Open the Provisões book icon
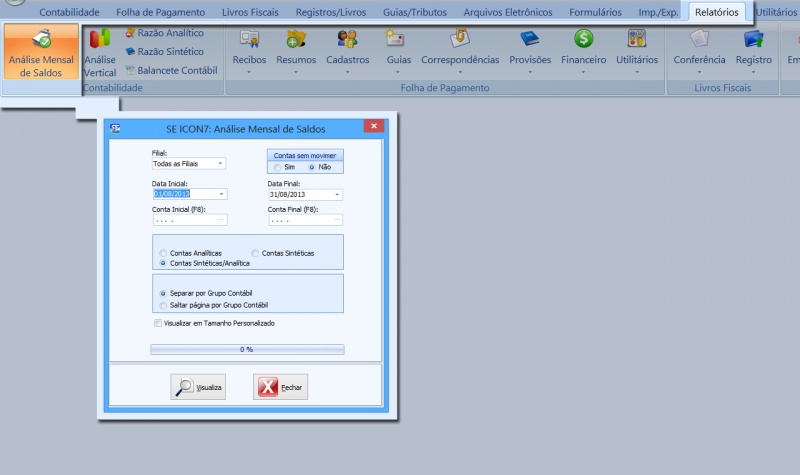The width and height of the screenshot is (800, 475). coord(530,40)
